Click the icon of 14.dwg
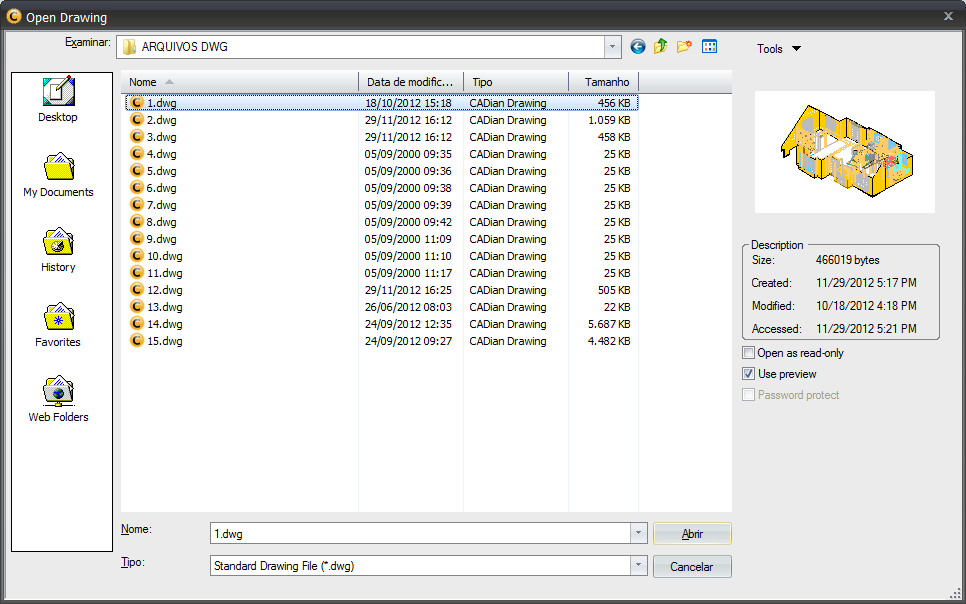The width and height of the screenshot is (966, 604). tap(137, 324)
